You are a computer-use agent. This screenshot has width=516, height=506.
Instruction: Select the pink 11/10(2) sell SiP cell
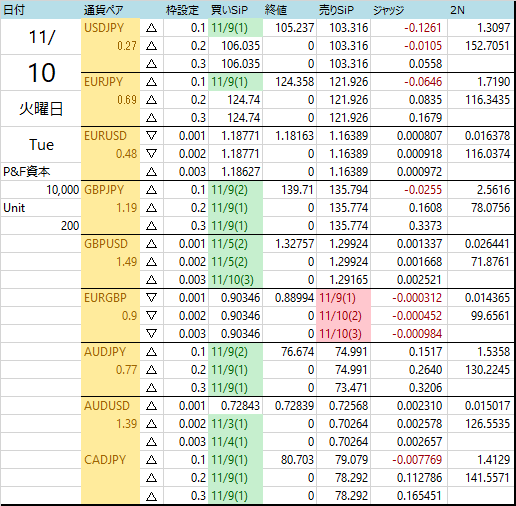click(x=344, y=316)
